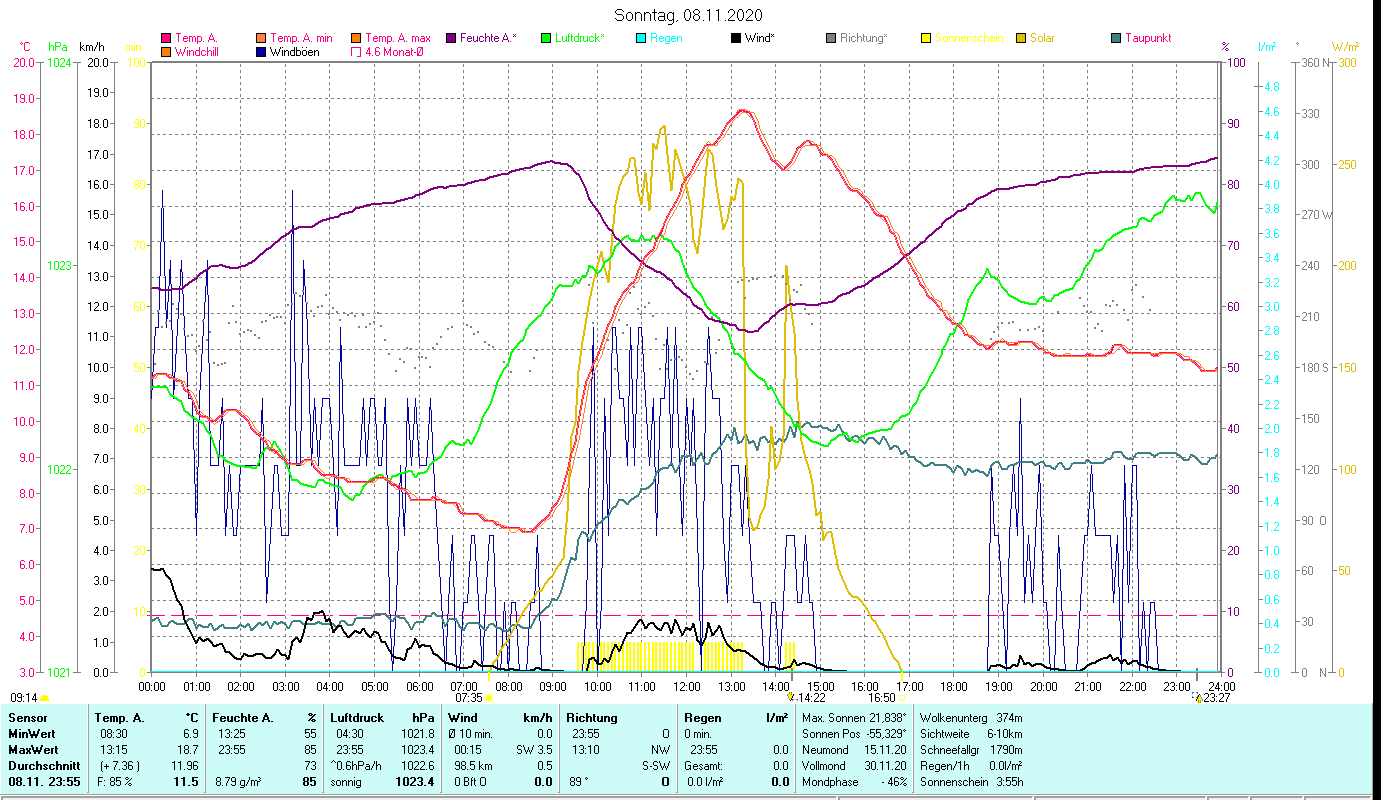Viewport: 1381px width, 800px height.
Task: Select the chart title Sonntag, 08.11.2020
Action: pyautogui.click(x=690, y=15)
